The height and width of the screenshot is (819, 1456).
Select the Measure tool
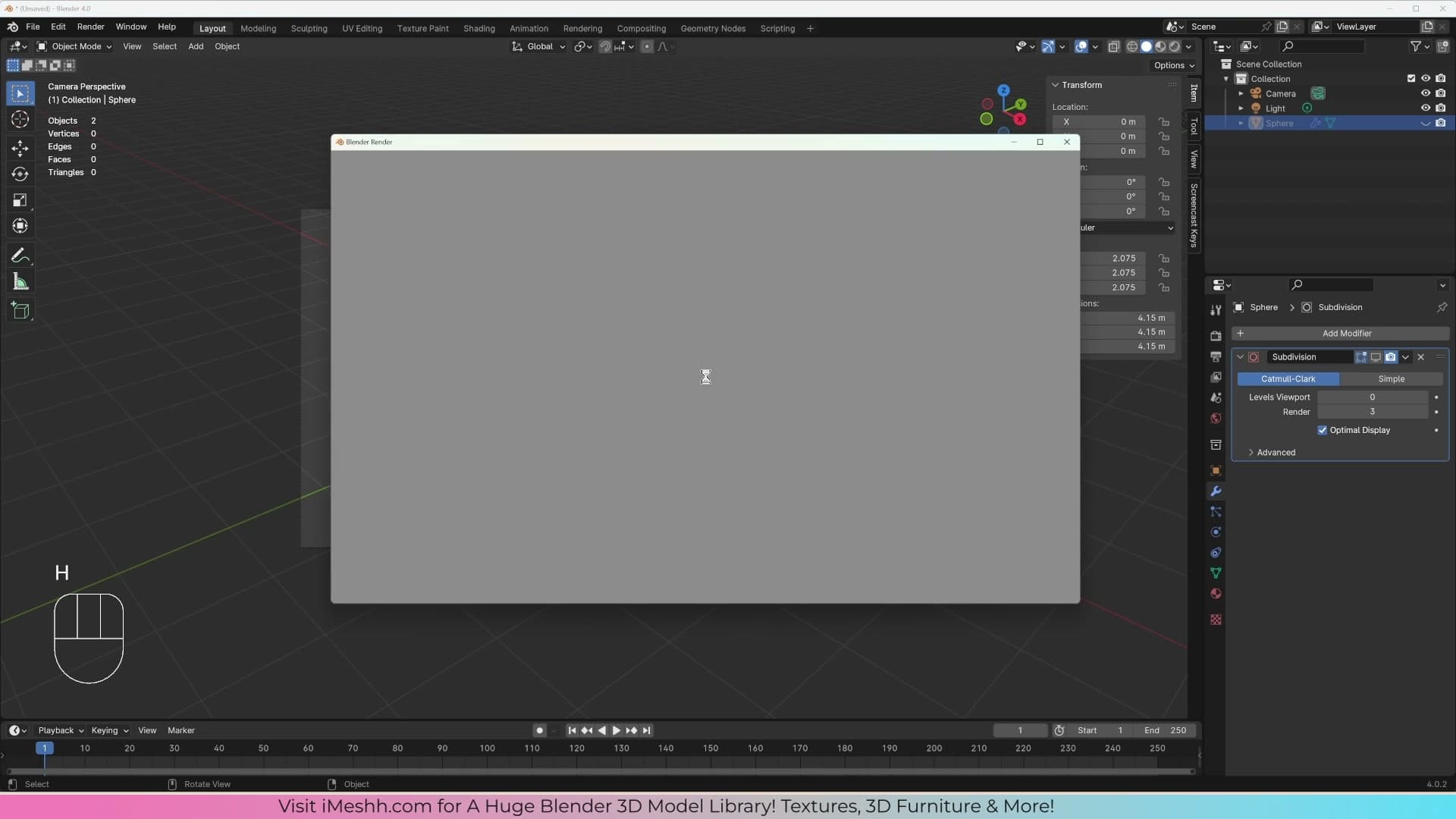point(20,282)
